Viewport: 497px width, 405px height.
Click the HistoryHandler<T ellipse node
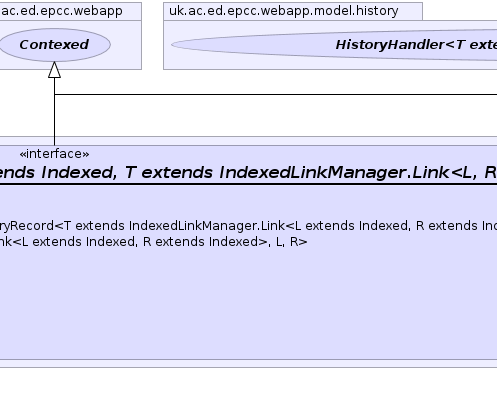click(334, 45)
